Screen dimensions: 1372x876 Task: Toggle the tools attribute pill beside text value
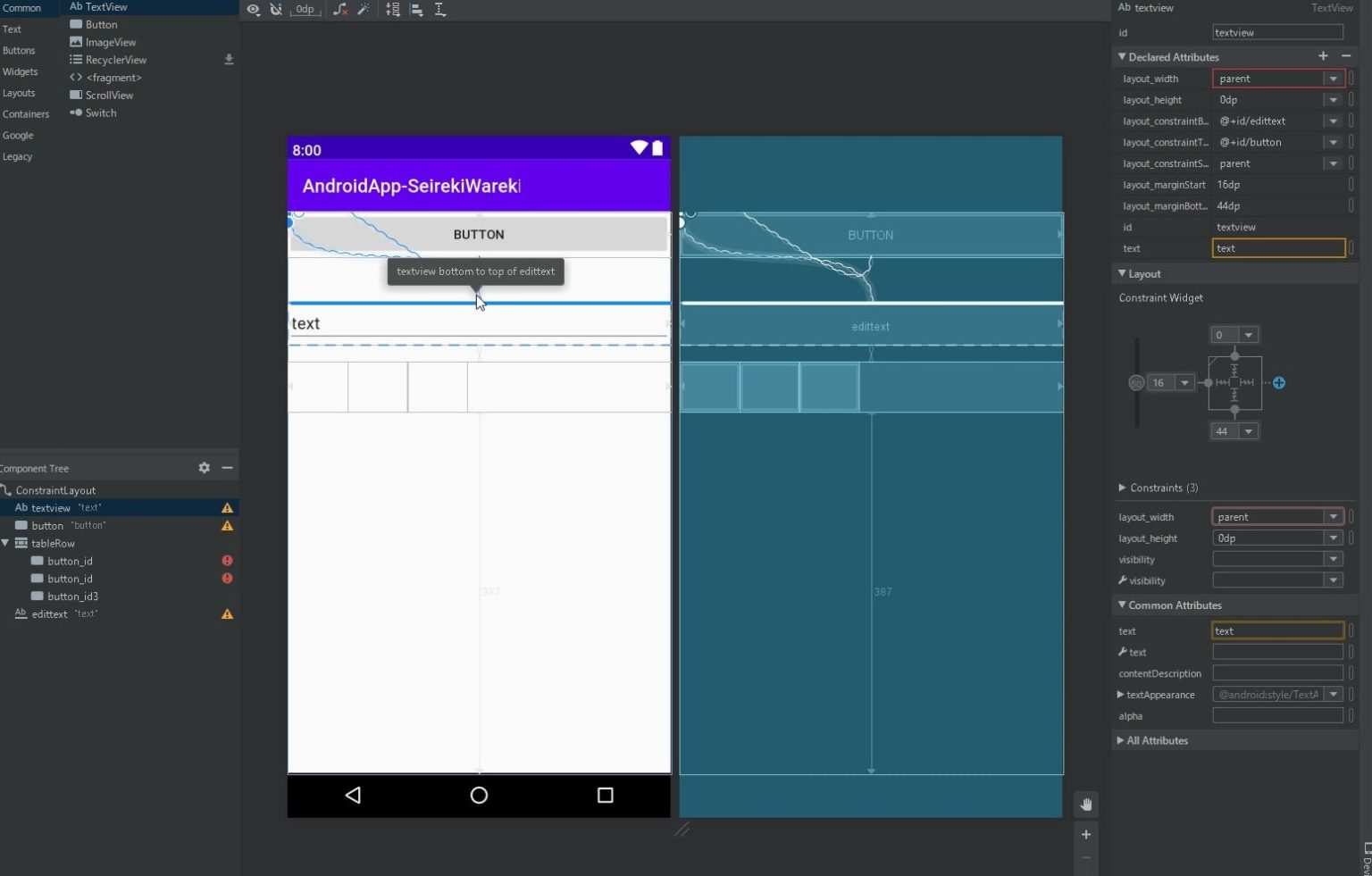click(x=1351, y=248)
